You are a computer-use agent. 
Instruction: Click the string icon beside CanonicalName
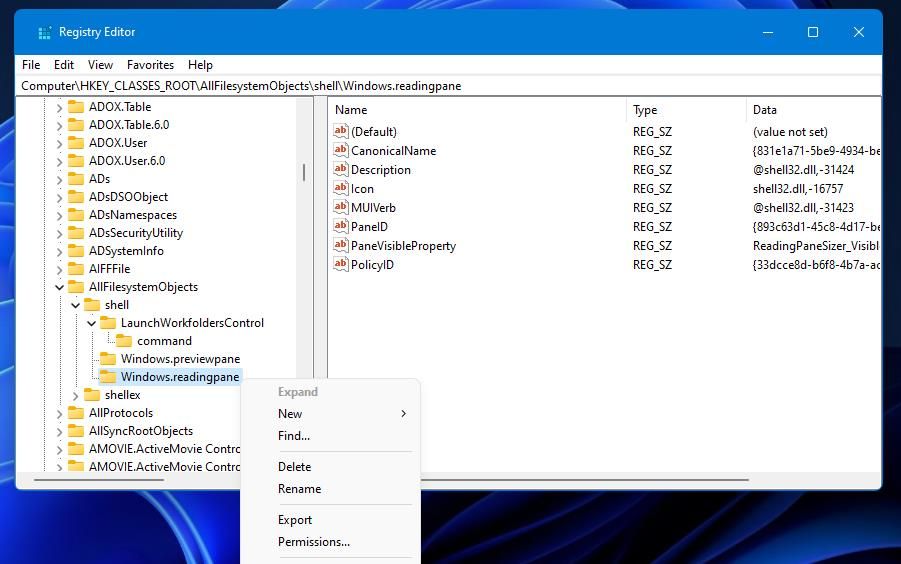(341, 150)
